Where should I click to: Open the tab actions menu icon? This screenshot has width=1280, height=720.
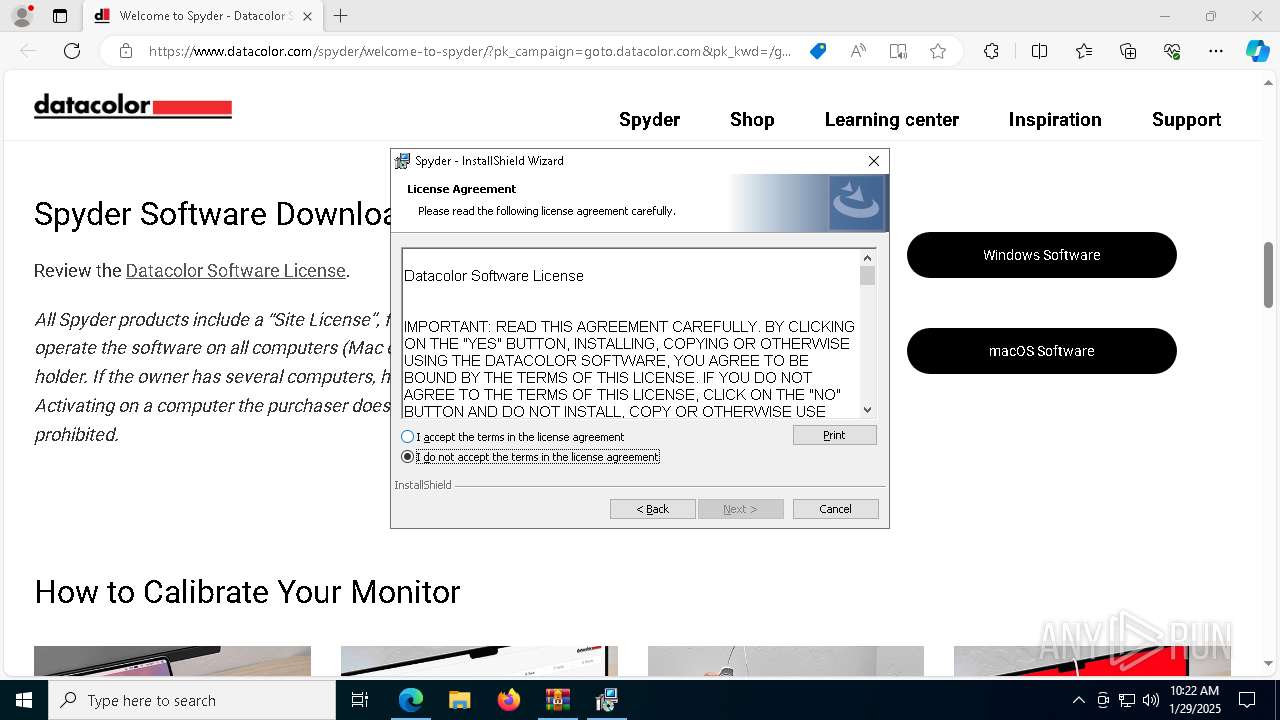coord(60,16)
